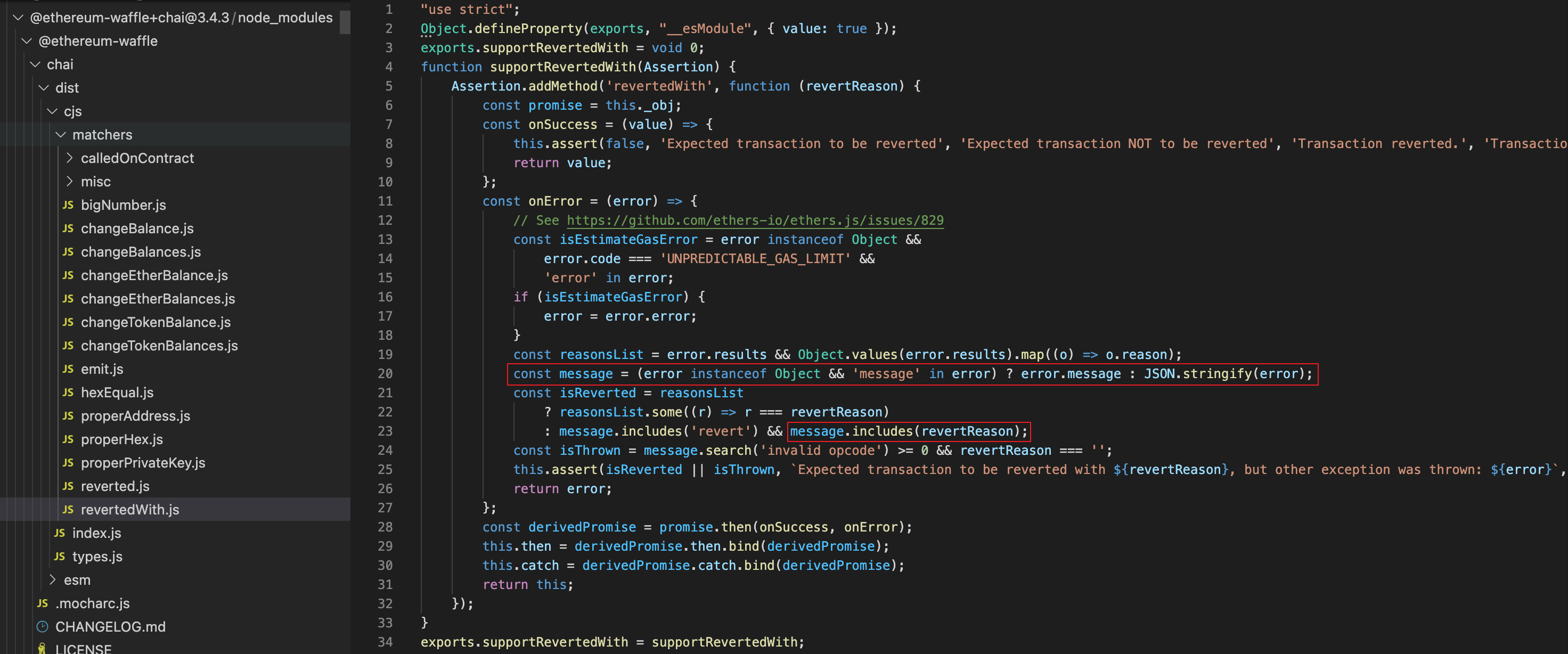Expand the misc folder chevron

(69, 182)
